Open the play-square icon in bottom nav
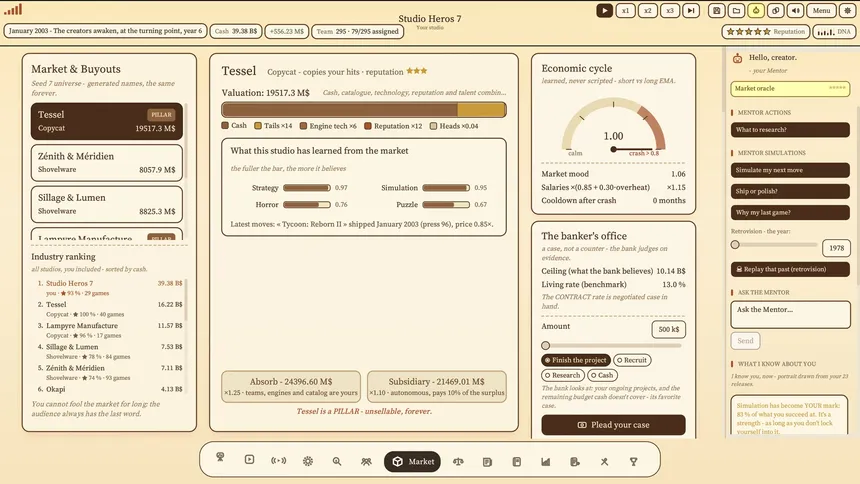860x484 pixels. click(249, 459)
